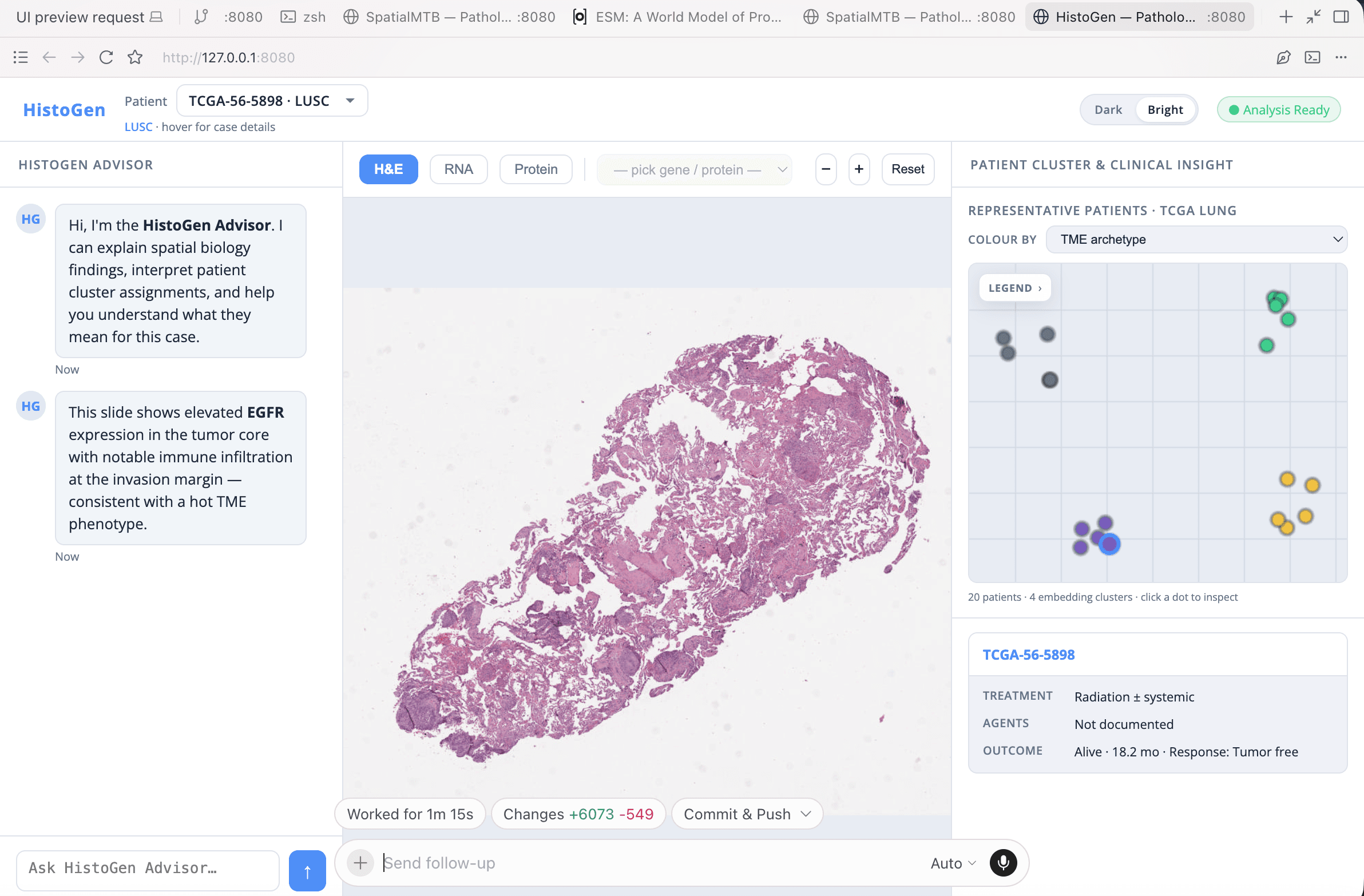Click the TCGA-56-5898 patient card link

[x=1028, y=655]
